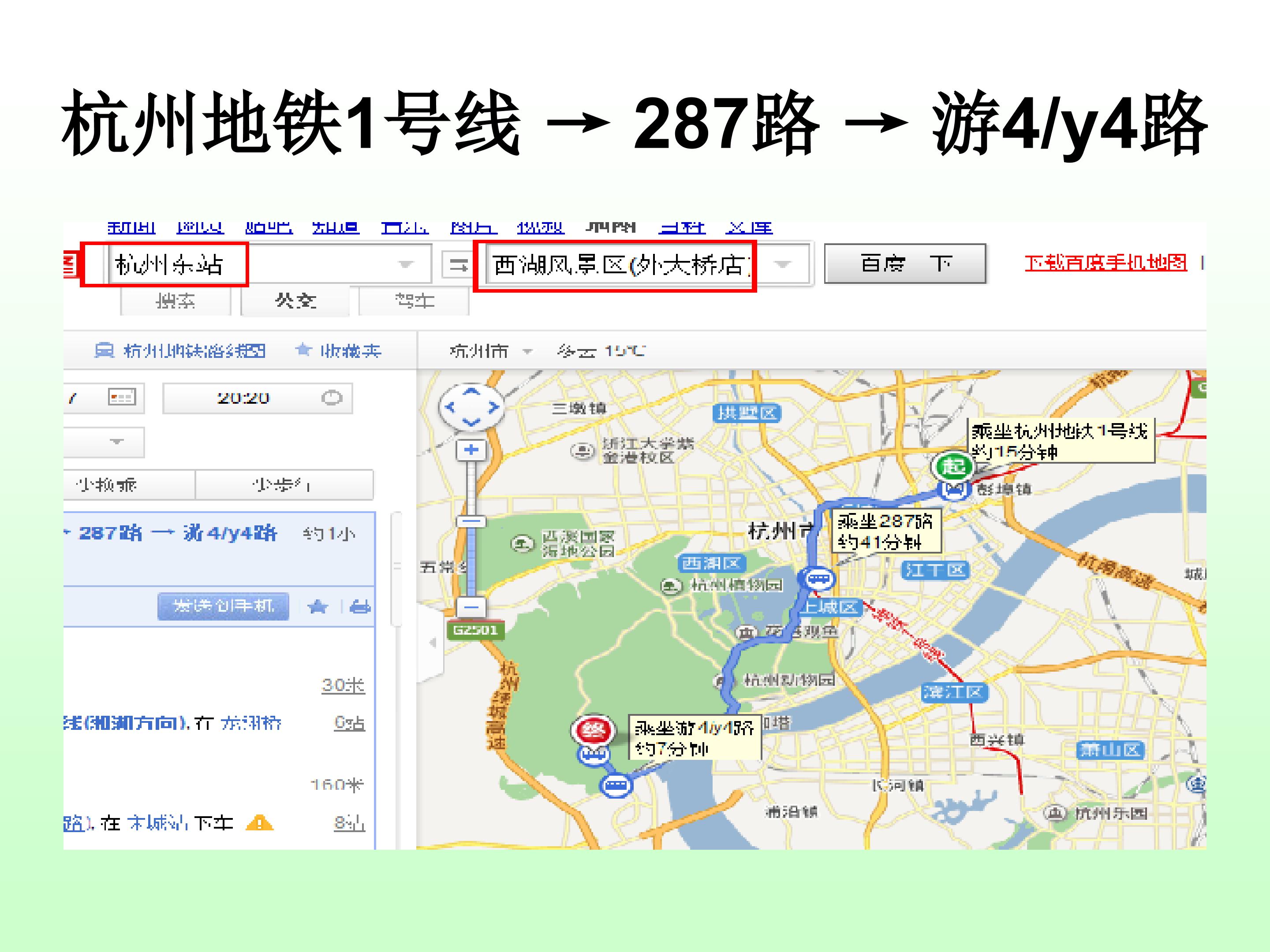Swap the start and destination fields

click(457, 264)
